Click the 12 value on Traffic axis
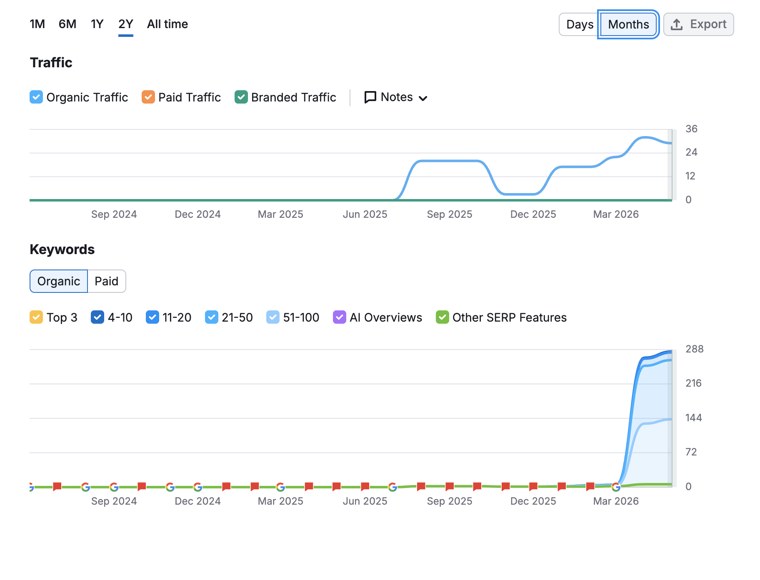The image size is (760, 580). (690, 176)
